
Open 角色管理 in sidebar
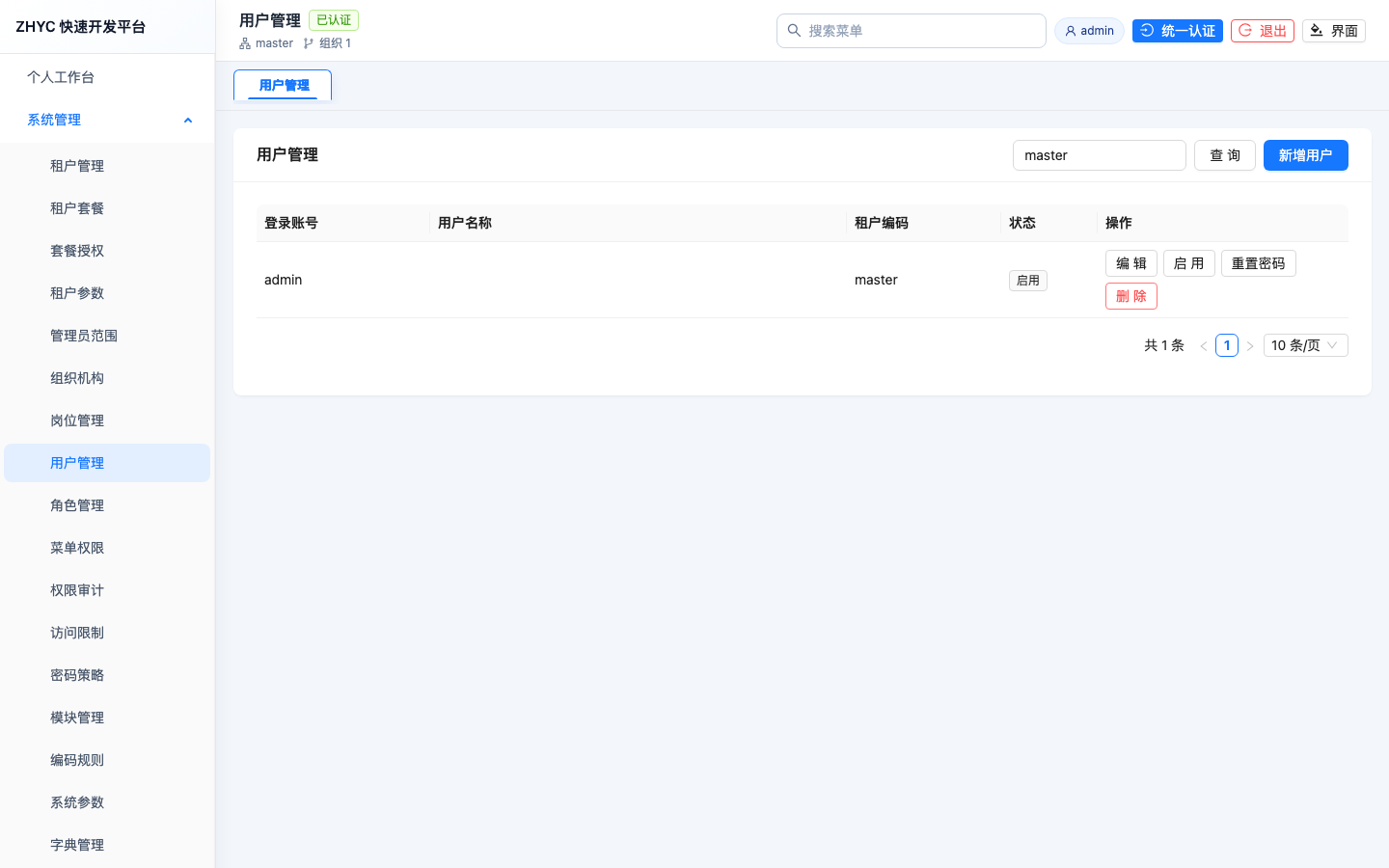point(107,505)
